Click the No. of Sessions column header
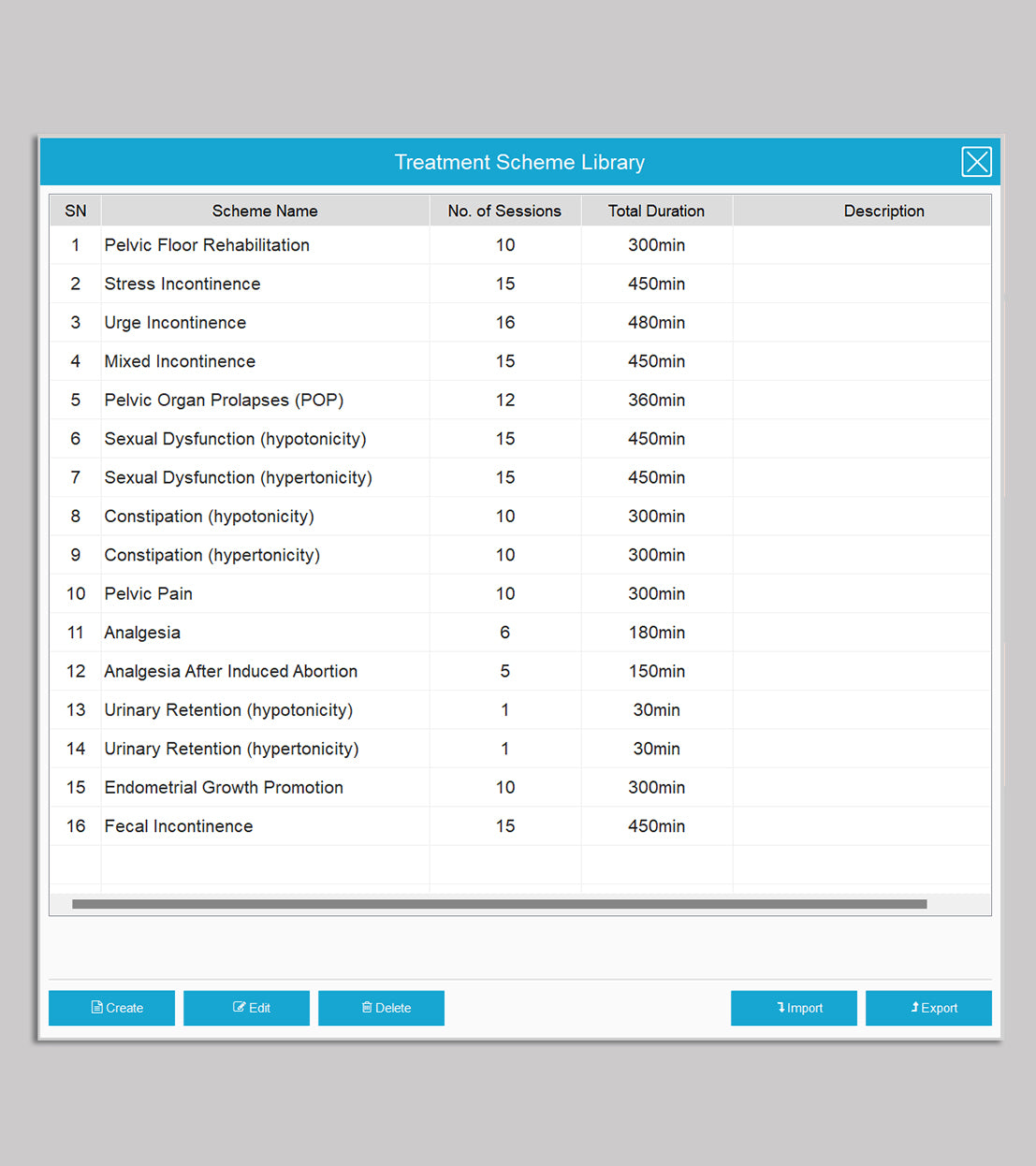This screenshot has height=1166, width=1036. tap(504, 211)
